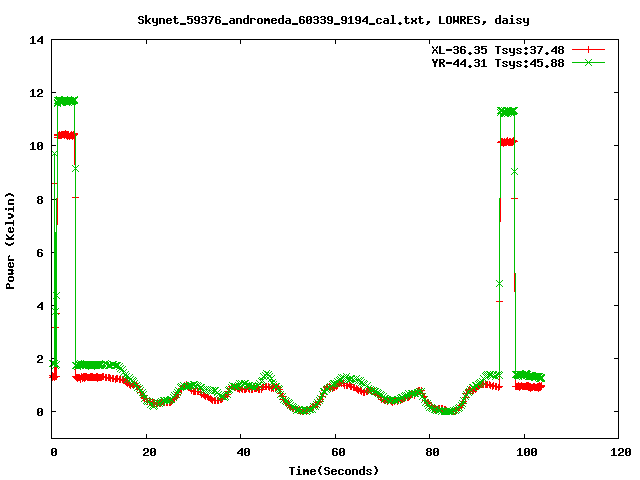
Task: Click the y-axis tick label 10
Action: [x=36, y=146]
